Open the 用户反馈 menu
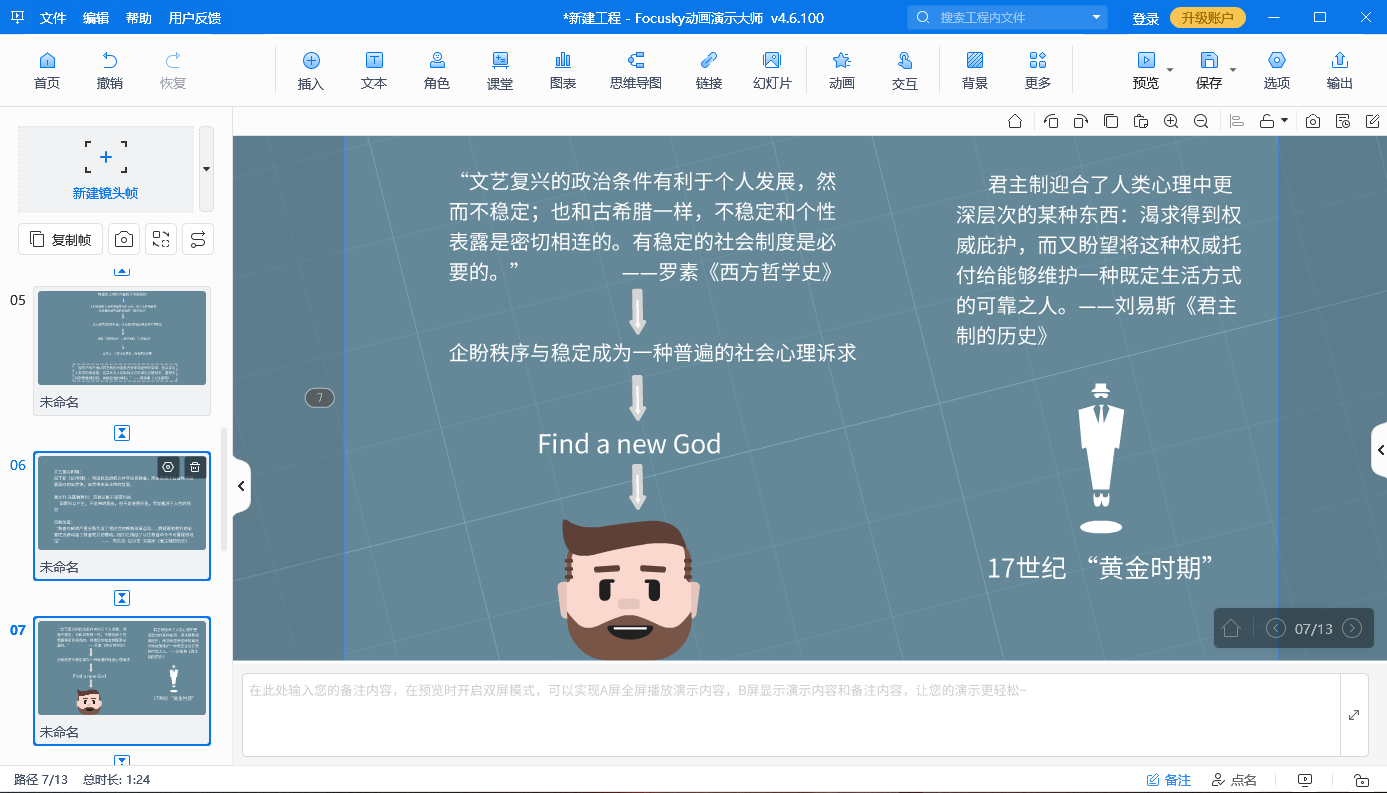Viewport: 1387px width, 793px height. (195, 18)
